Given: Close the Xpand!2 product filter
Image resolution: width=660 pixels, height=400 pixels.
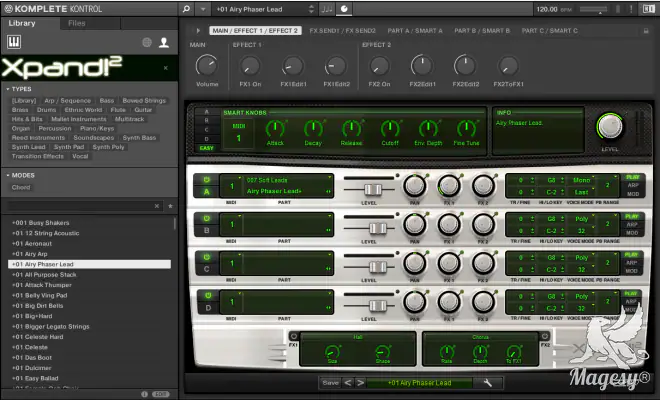Looking at the screenshot, I should [x=166, y=68].
